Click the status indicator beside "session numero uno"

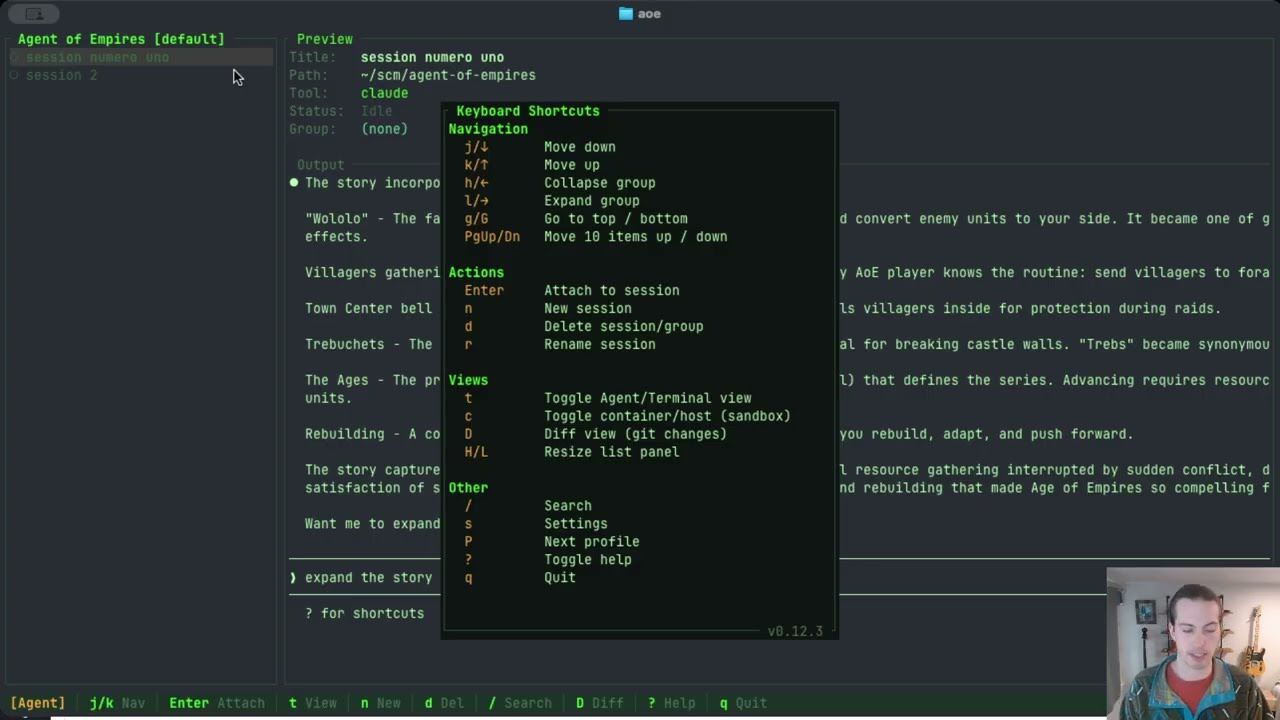click(15, 57)
